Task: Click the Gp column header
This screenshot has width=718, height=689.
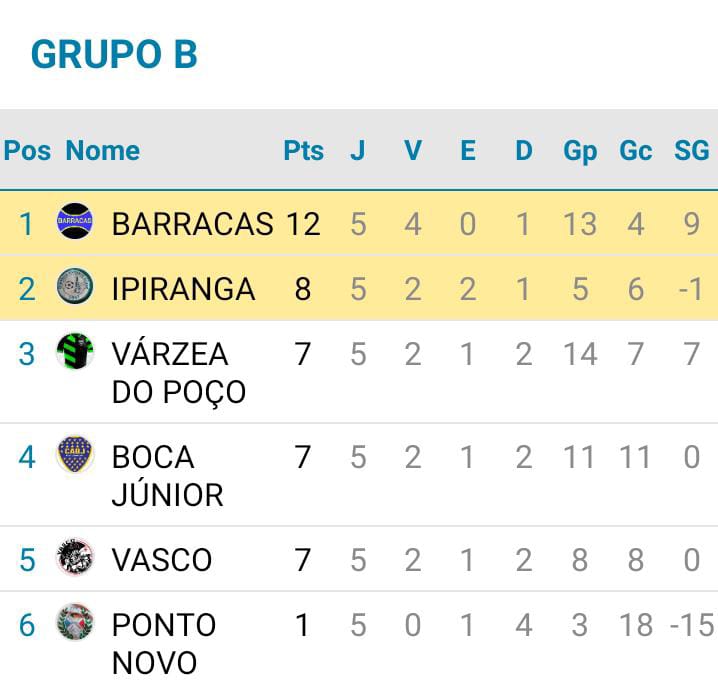Action: point(580,151)
